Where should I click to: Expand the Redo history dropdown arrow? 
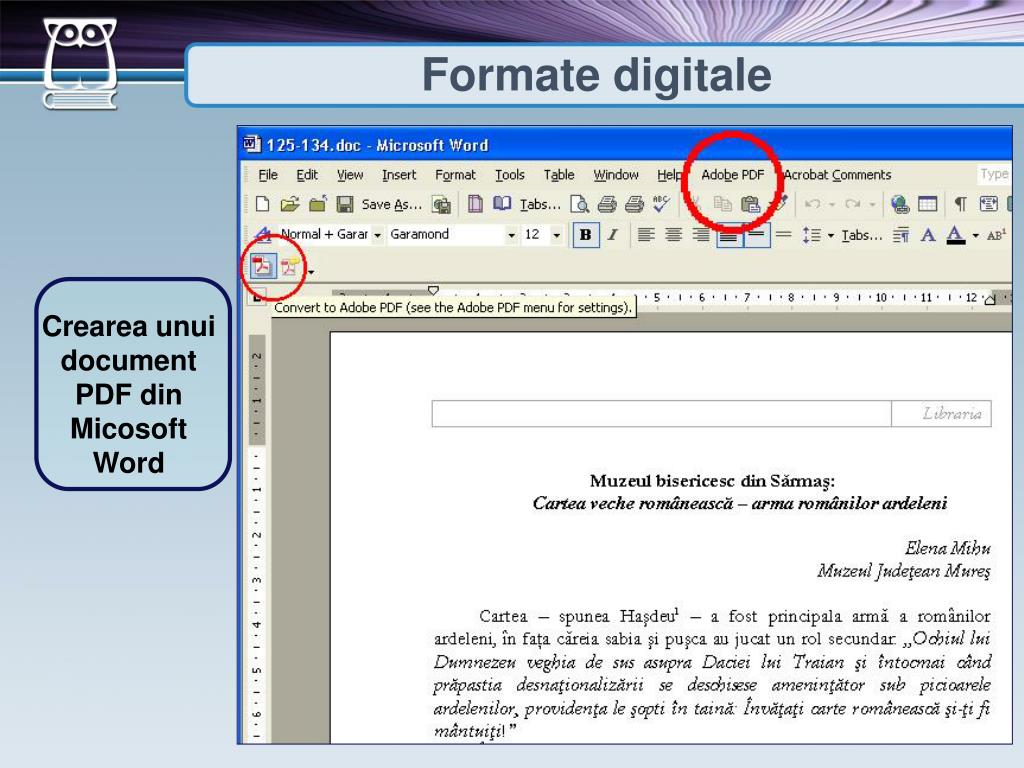point(872,204)
